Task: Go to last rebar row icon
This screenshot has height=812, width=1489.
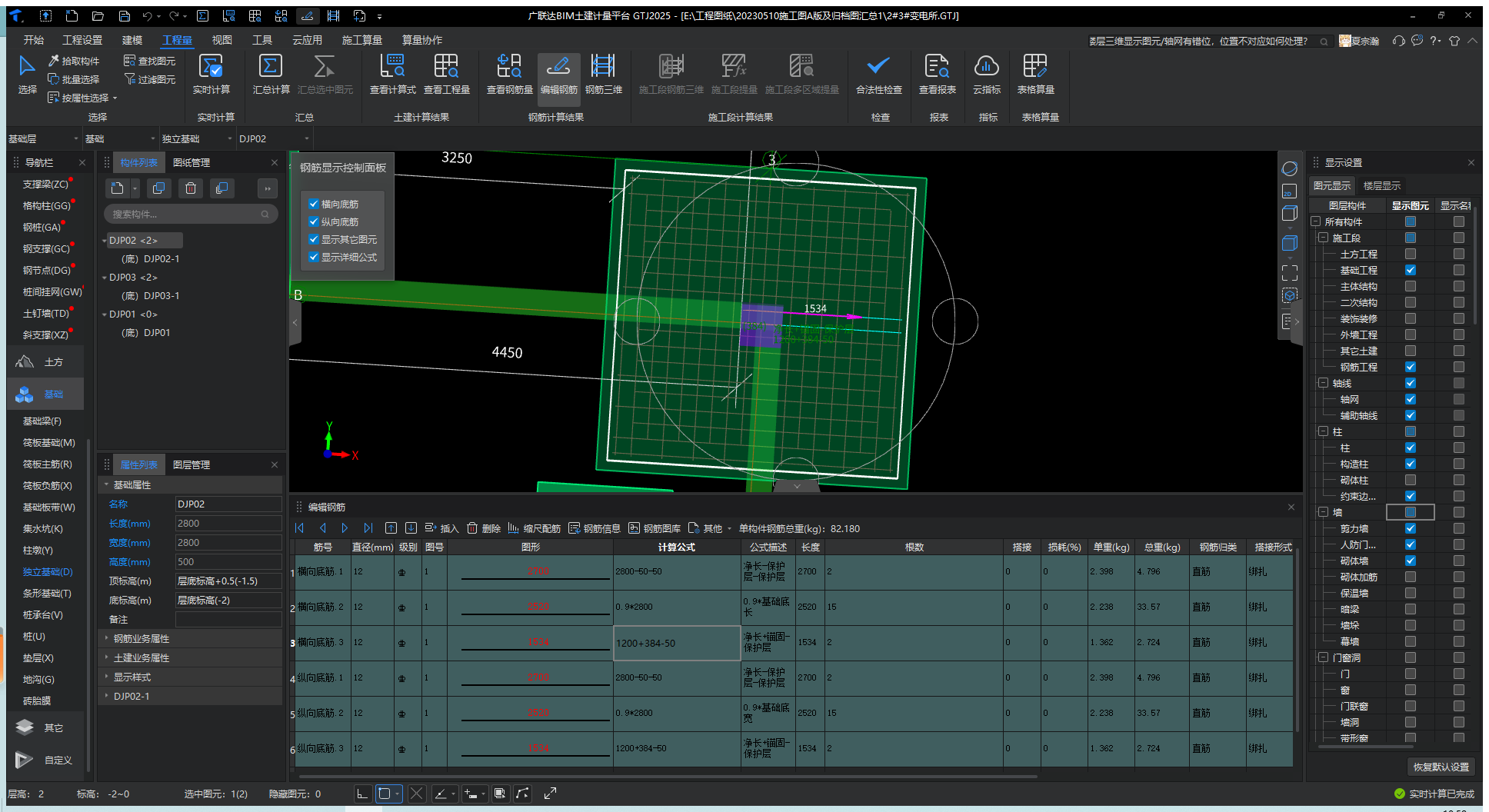Action: click(x=368, y=528)
